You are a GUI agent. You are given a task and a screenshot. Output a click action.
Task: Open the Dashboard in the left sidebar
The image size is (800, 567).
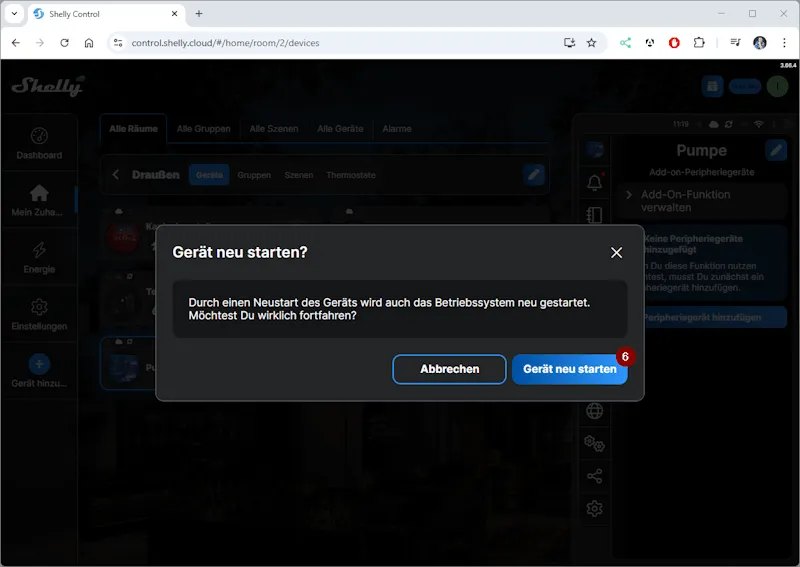coord(39,144)
